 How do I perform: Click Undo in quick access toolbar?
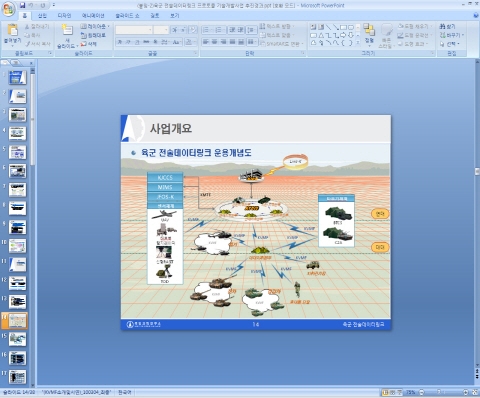pos(31,5)
